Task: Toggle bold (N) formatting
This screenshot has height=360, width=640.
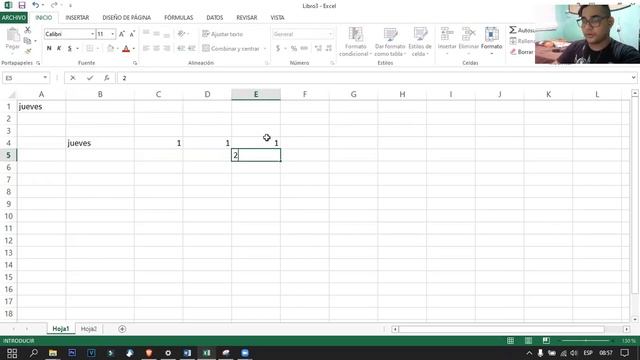Action: coord(49,49)
